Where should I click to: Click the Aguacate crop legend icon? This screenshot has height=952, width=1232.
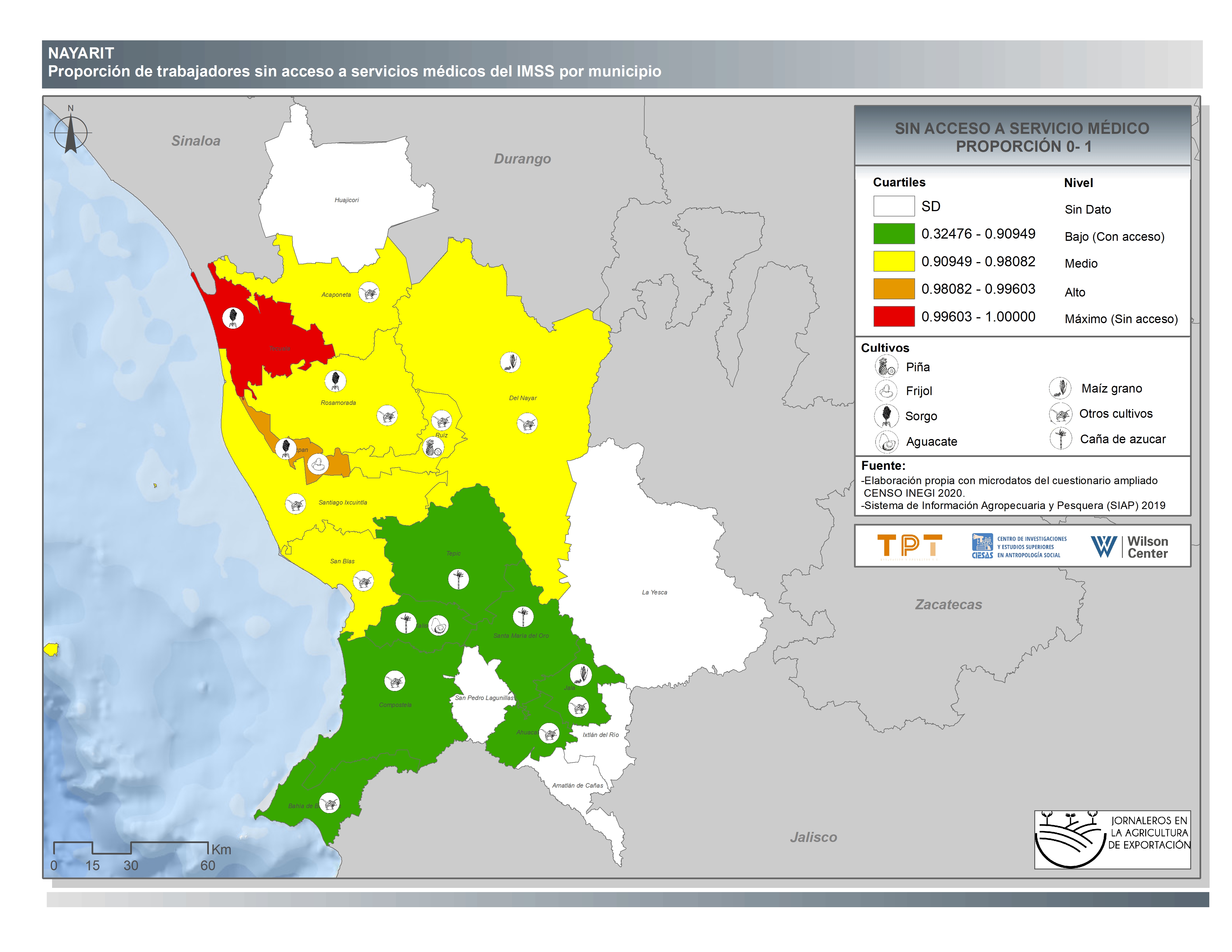886,442
